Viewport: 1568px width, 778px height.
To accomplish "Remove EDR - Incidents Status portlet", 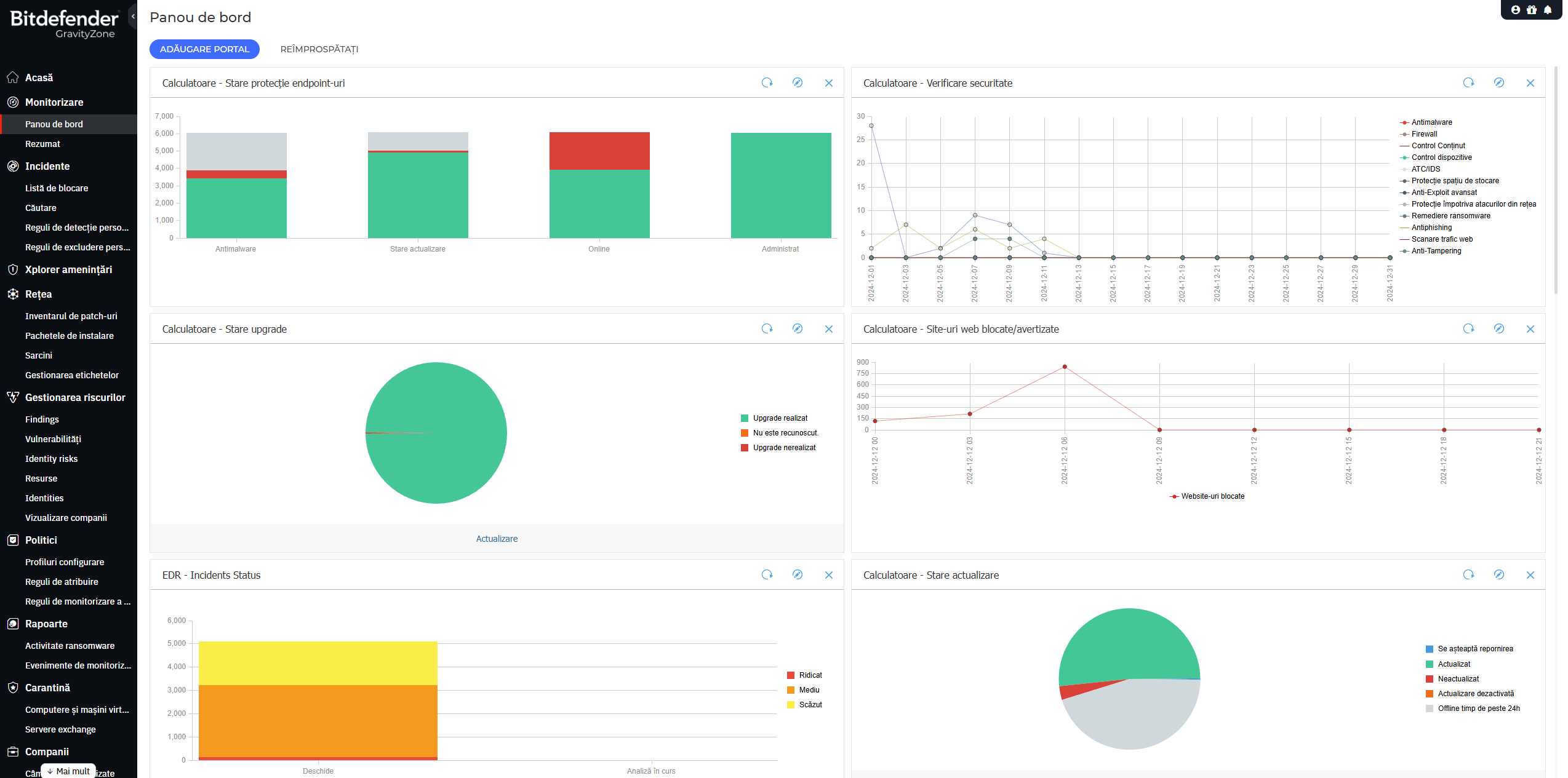I will [829, 575].
